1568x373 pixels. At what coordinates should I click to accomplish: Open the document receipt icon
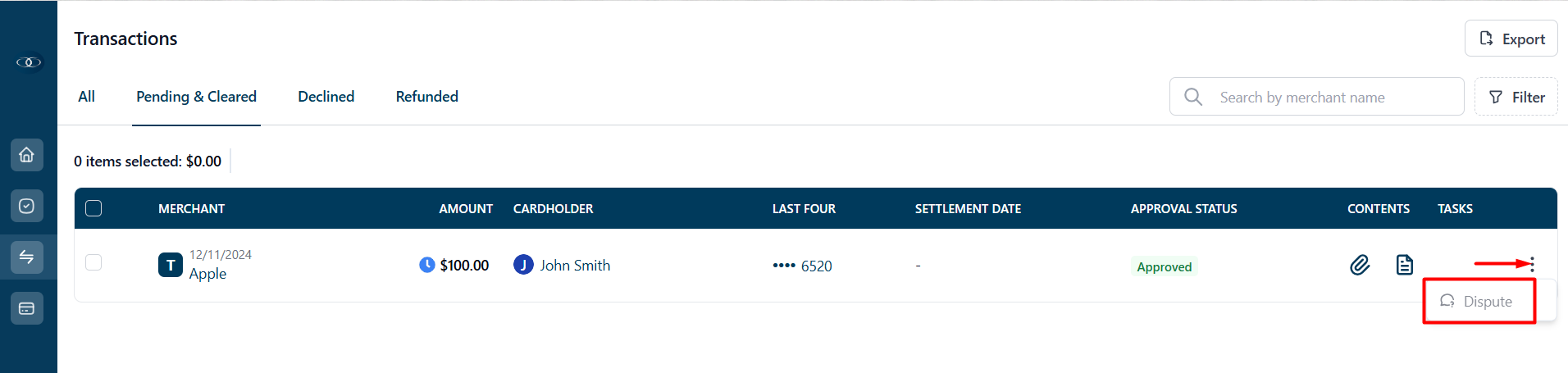pyautogui.click(x=1405, y=265)
